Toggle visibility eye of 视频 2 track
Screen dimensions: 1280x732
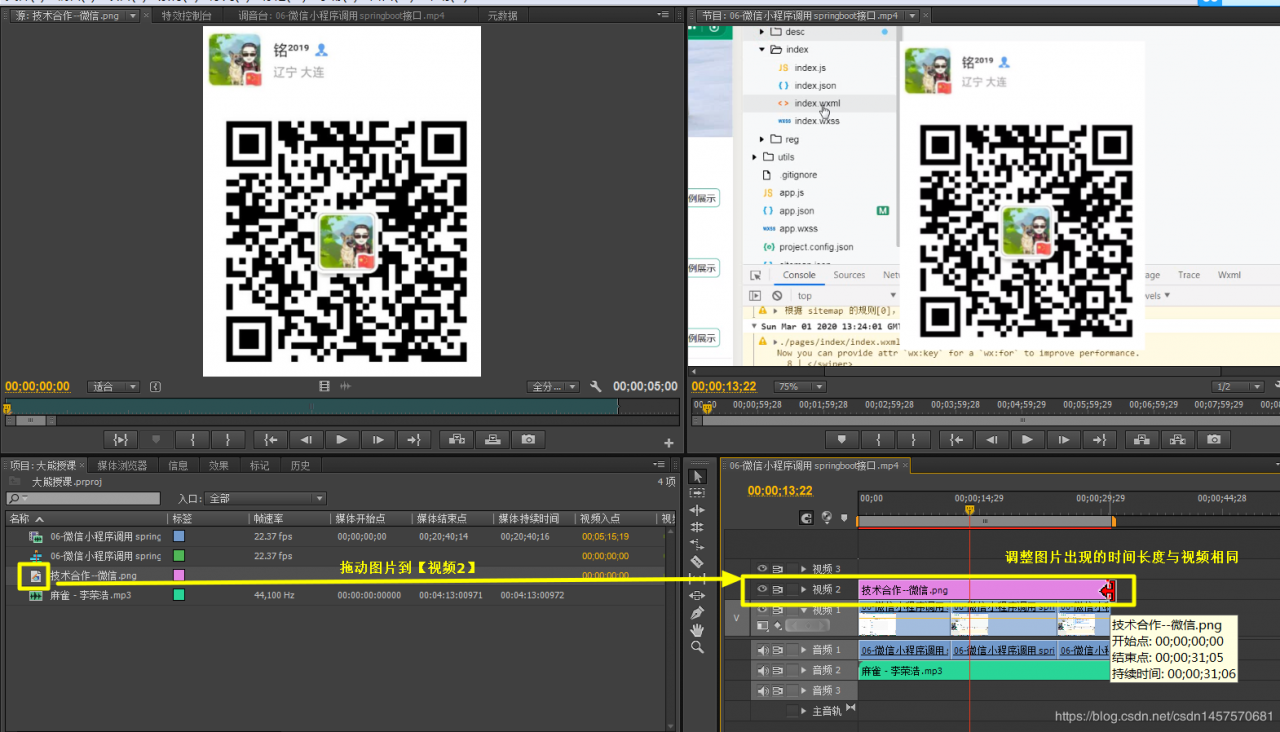coord(762,589)
